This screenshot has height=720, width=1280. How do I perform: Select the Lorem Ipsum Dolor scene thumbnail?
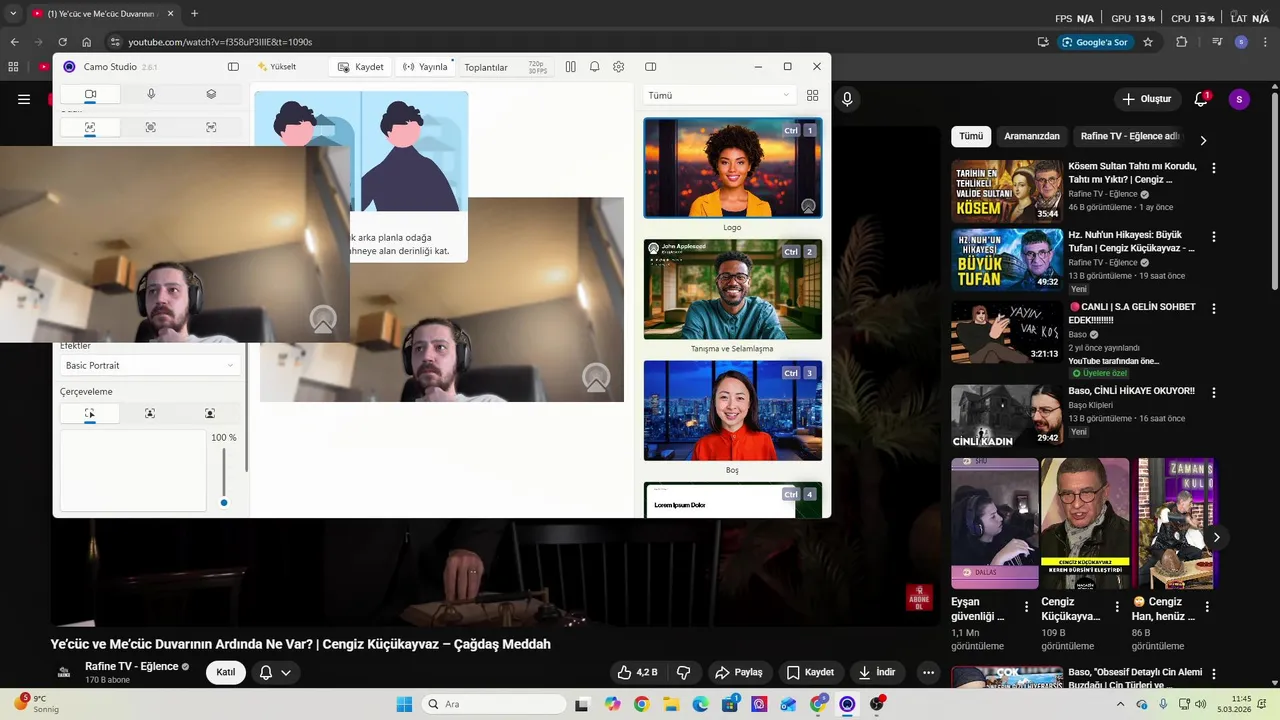(733, 500)
